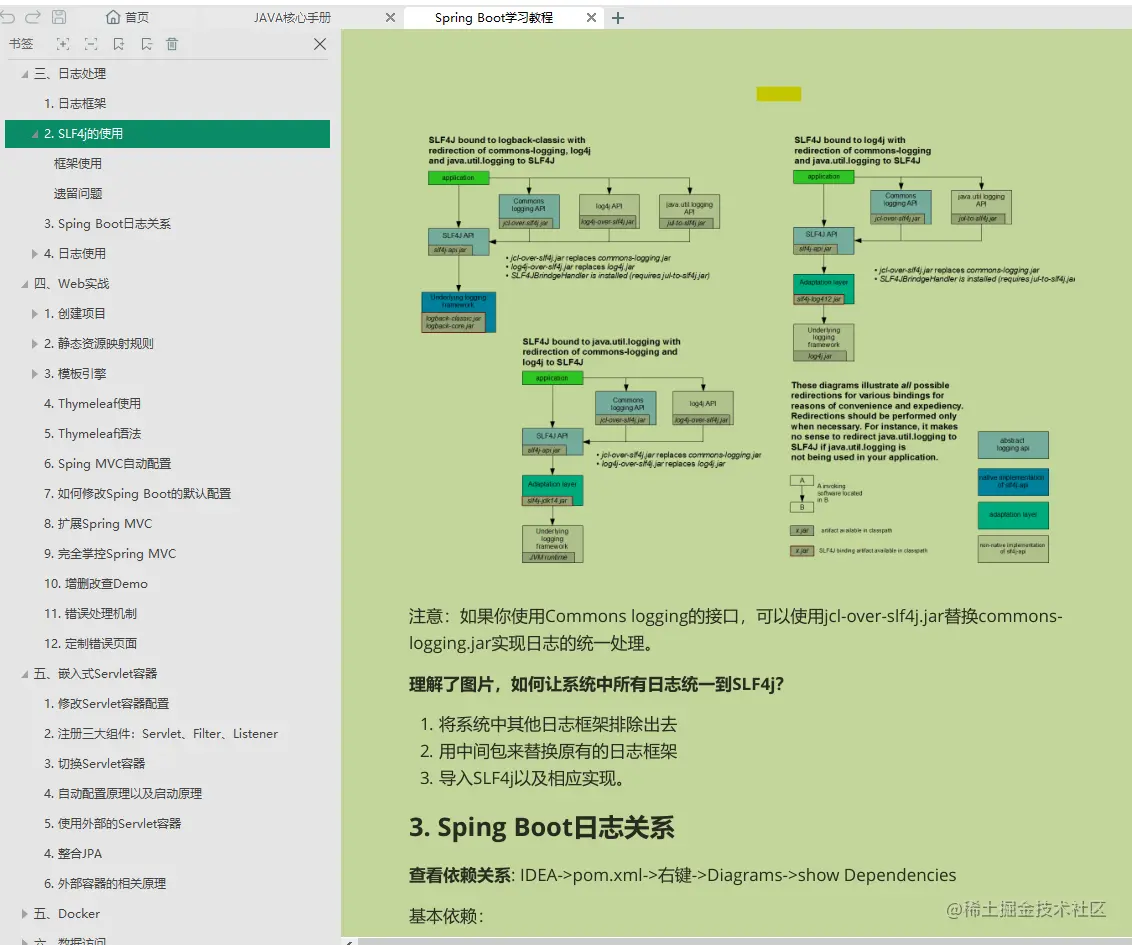Viewport: 1132px width, 945px height.
Task: Open a new tab with the plus button
Action: pyautogui.click(x=618, y=18)
